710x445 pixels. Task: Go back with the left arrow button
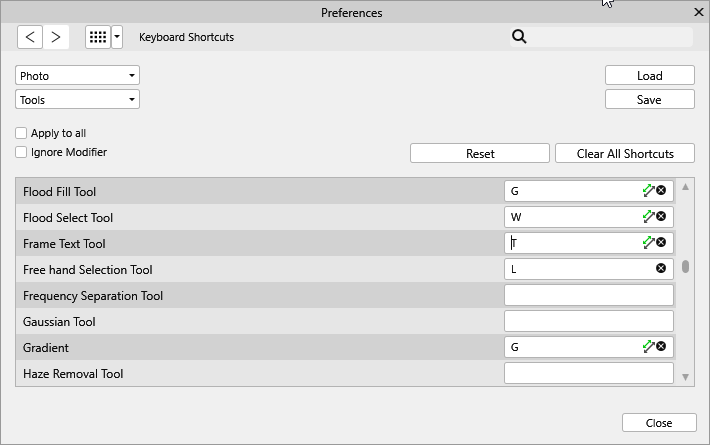click(x=31, y=37)
